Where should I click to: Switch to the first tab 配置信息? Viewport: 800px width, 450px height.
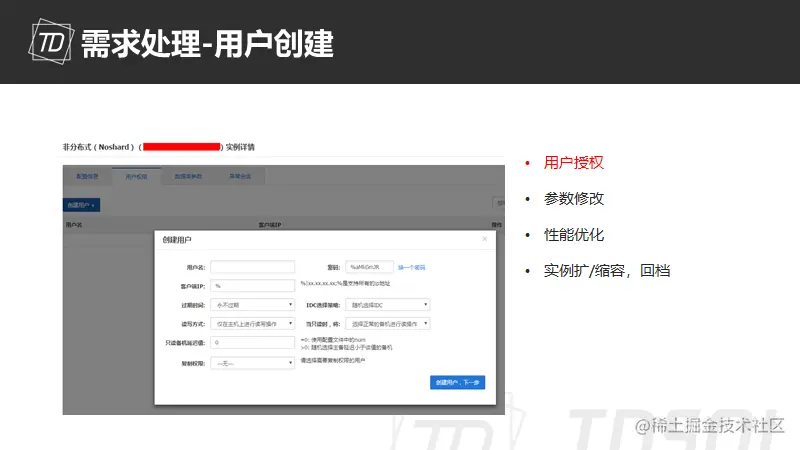coord(87,176)
